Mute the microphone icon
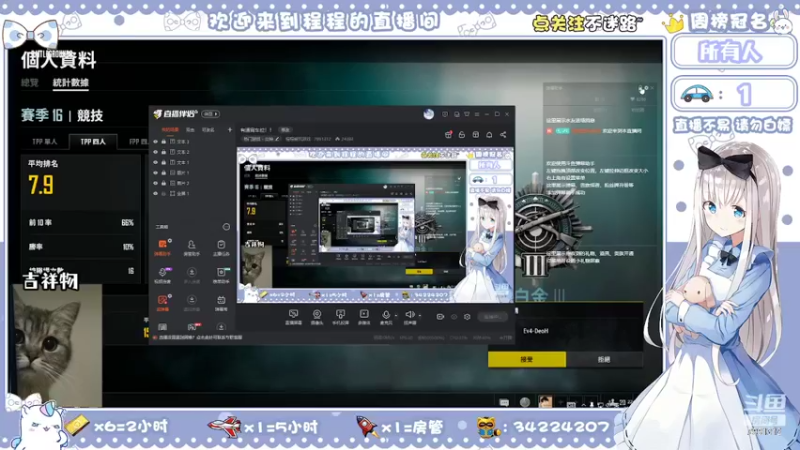This screenshot has width=800, height=450. pos(386,317)
